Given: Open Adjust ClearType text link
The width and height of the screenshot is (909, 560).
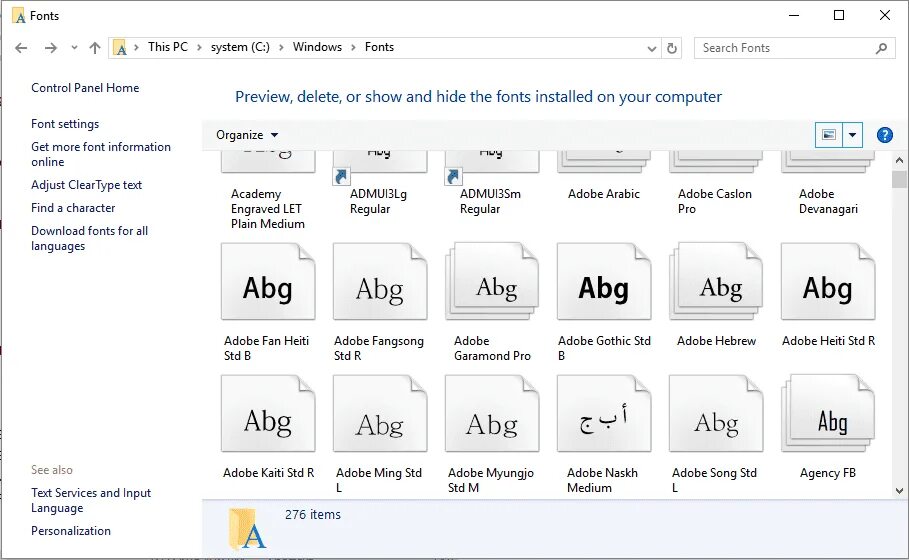Looking at the screenshot, I should click(86, 185).
